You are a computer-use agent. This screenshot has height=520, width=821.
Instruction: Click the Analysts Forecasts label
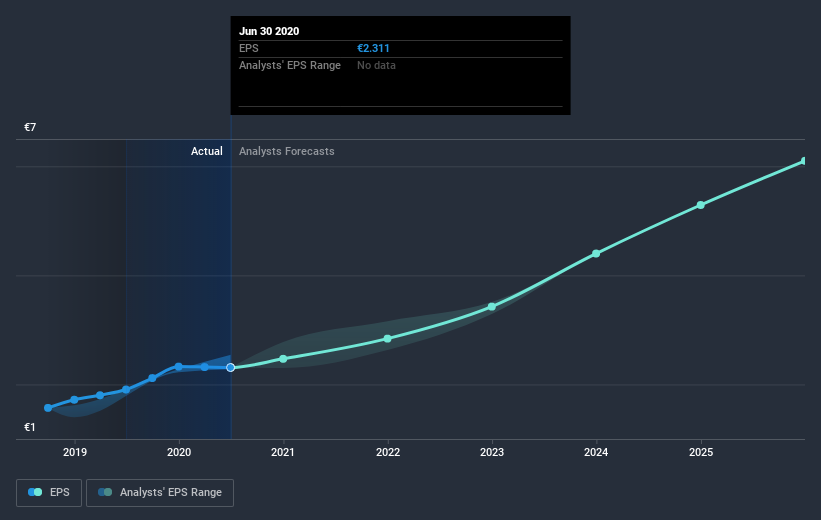coord(286,151)
